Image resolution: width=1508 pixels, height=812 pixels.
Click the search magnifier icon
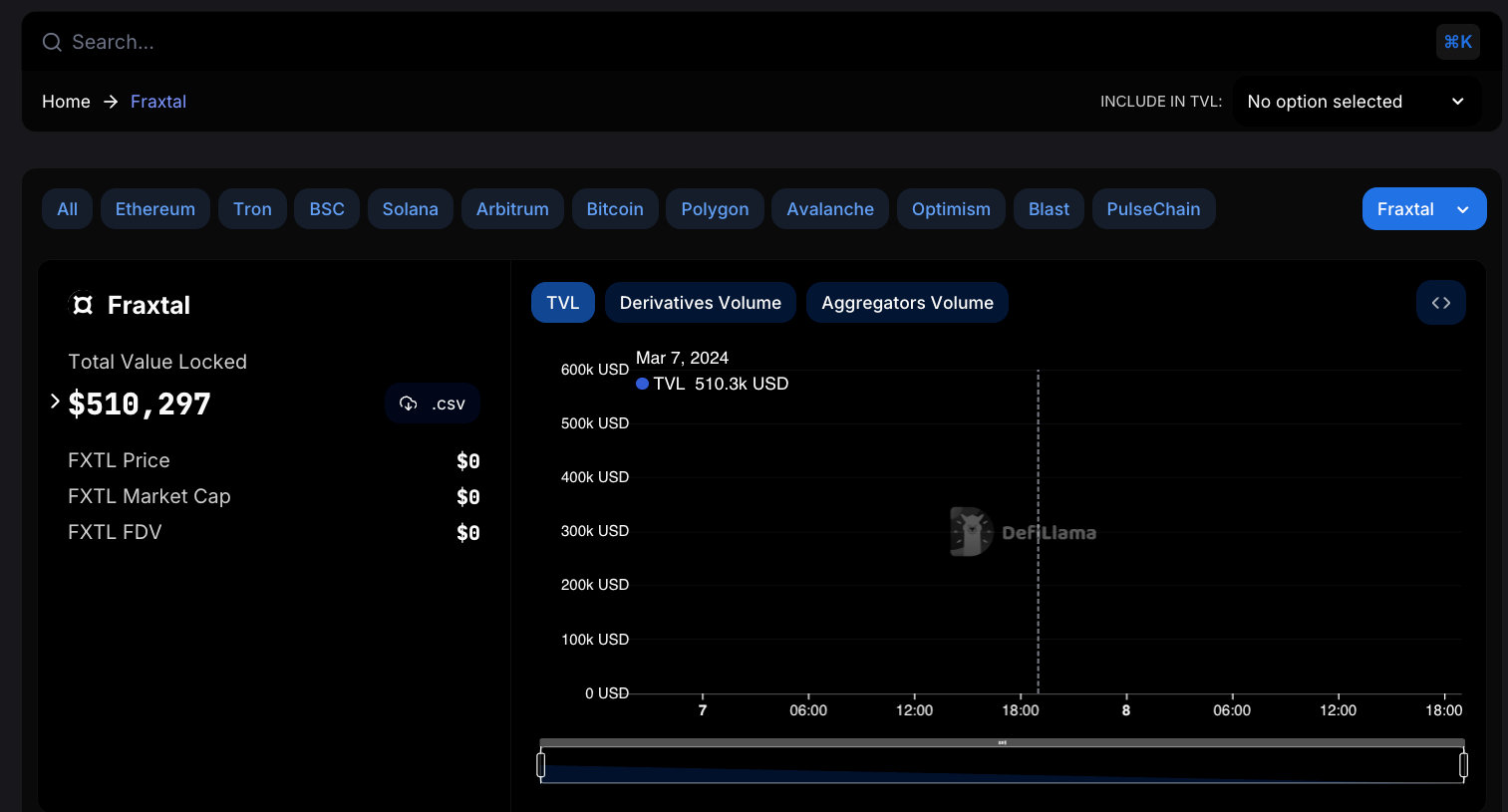pyautogui.click(x=52, y=42)
